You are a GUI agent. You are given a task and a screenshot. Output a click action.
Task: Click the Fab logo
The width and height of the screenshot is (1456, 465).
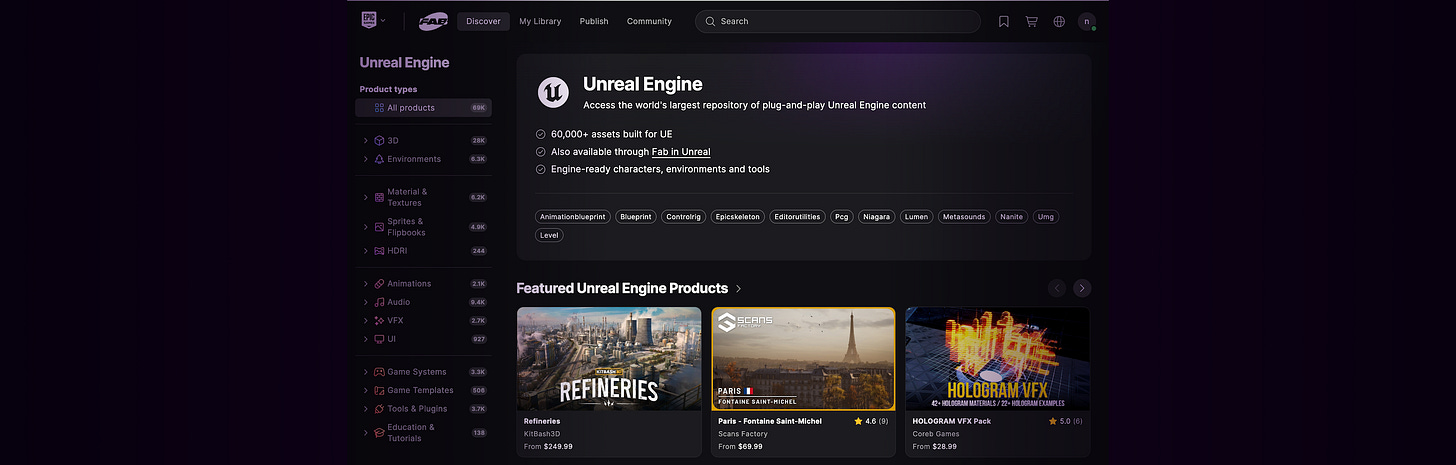tap(433, 21)
